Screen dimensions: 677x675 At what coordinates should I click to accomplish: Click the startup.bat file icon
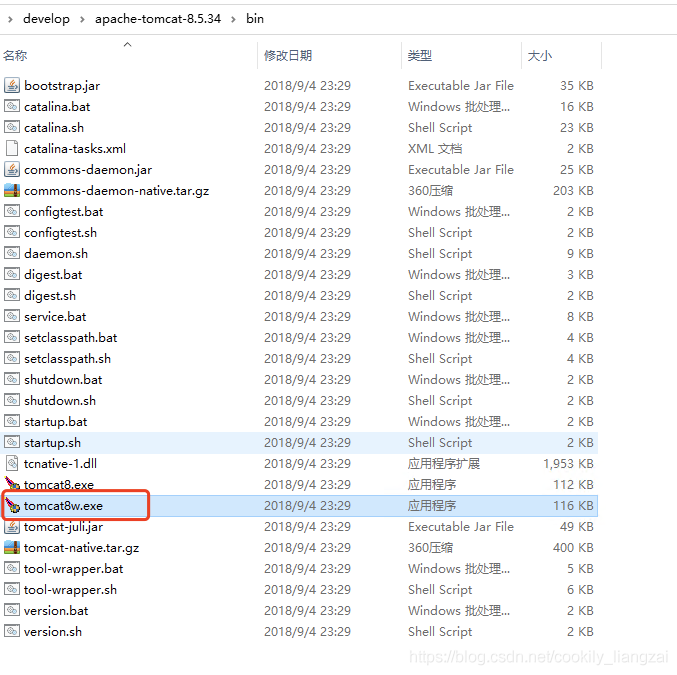point(12,421)
